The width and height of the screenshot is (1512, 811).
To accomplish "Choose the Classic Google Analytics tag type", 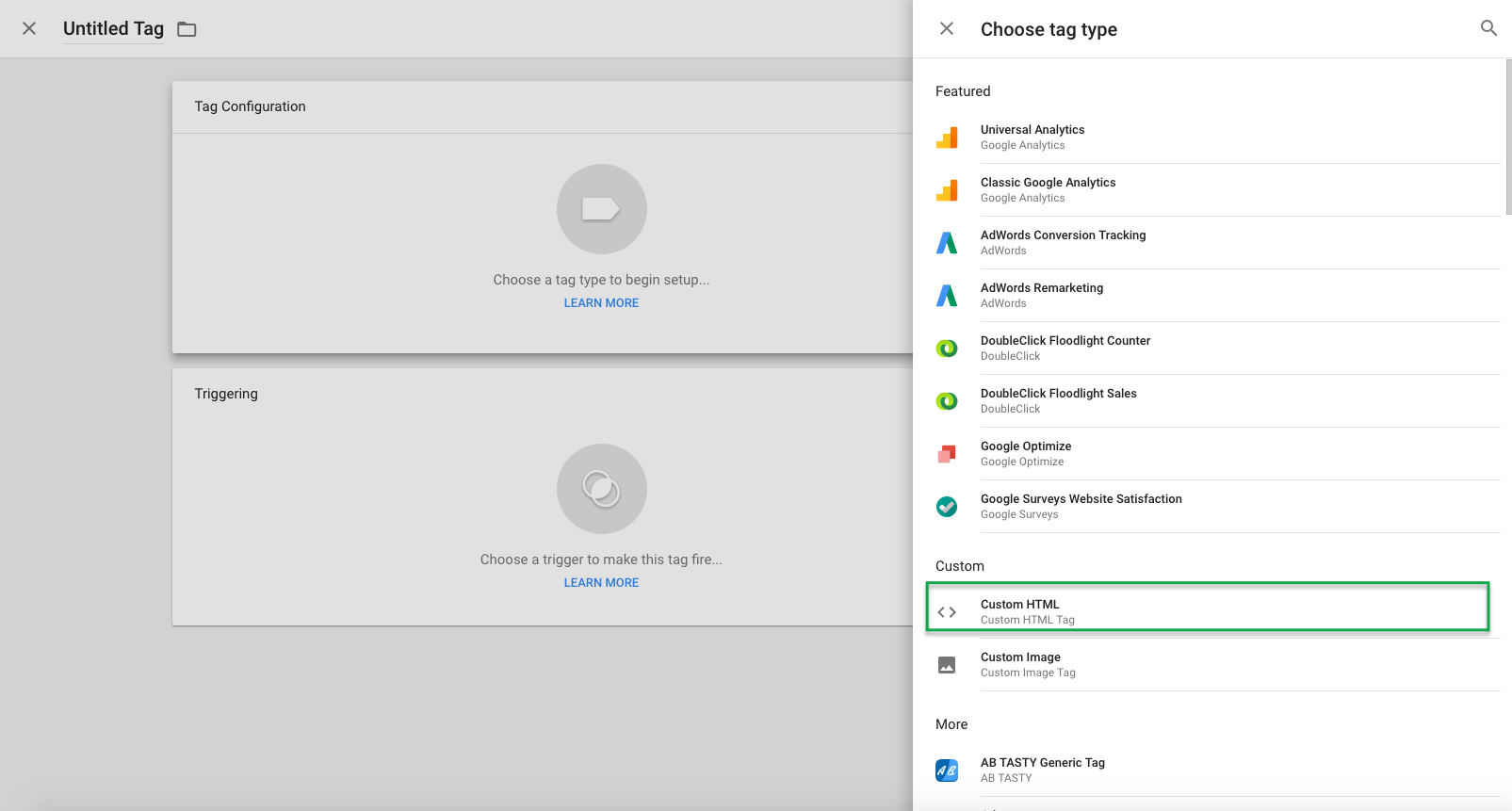I will pyautogui.click(x=1048, y=189).
